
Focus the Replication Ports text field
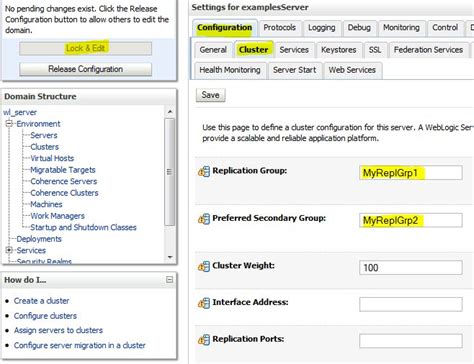click(411, 341)
